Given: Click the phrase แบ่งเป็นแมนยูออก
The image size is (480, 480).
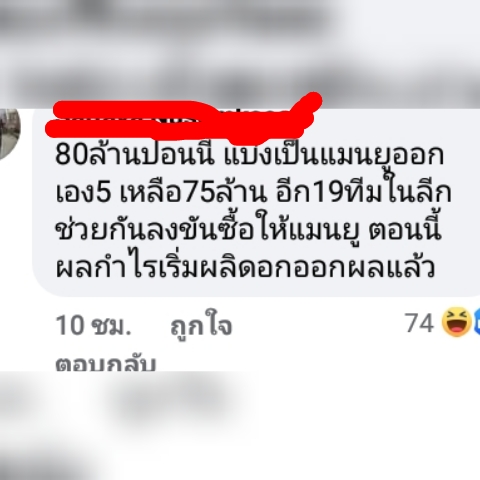Looking at the screenshot, I should (334, 155).
